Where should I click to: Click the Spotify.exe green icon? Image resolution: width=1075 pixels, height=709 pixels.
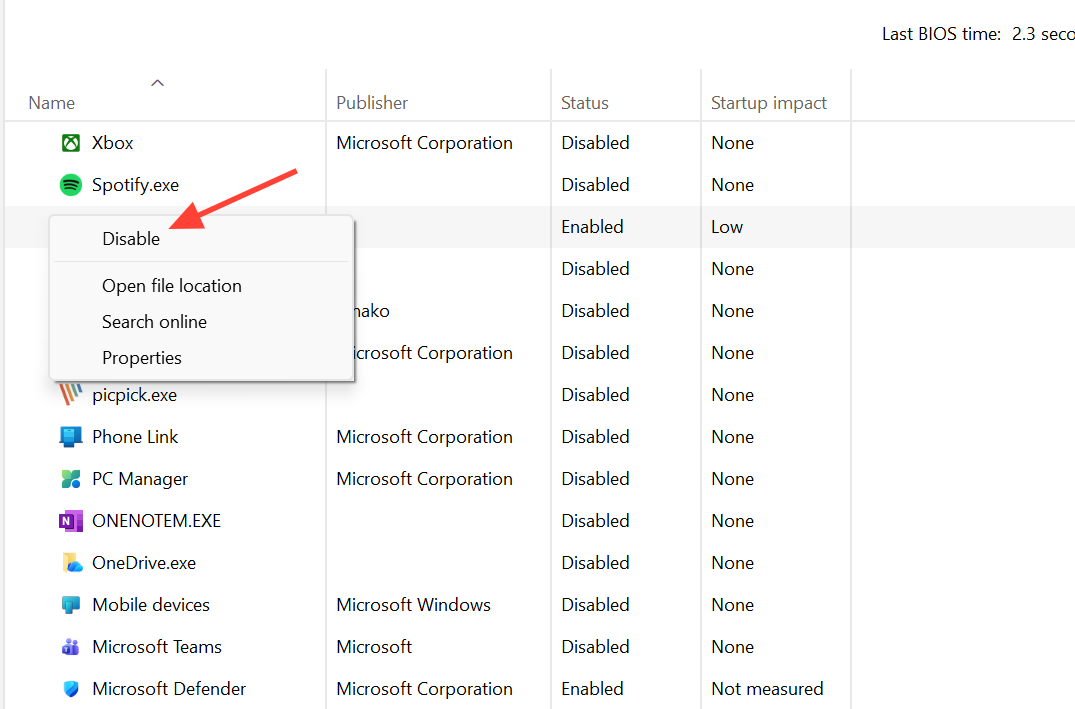(71, 184)
